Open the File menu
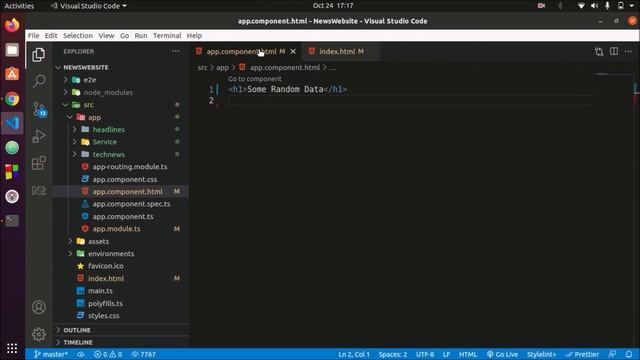Image resolution: width=640 pixels, height=360 pixels. pyautogui.click(x=33, y=36)
